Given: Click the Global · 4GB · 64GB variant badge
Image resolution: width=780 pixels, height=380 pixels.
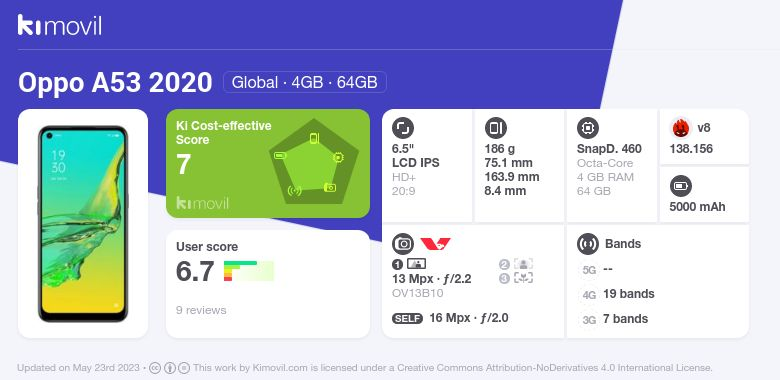Looking at the screenshot, I should tap(305, 82).
